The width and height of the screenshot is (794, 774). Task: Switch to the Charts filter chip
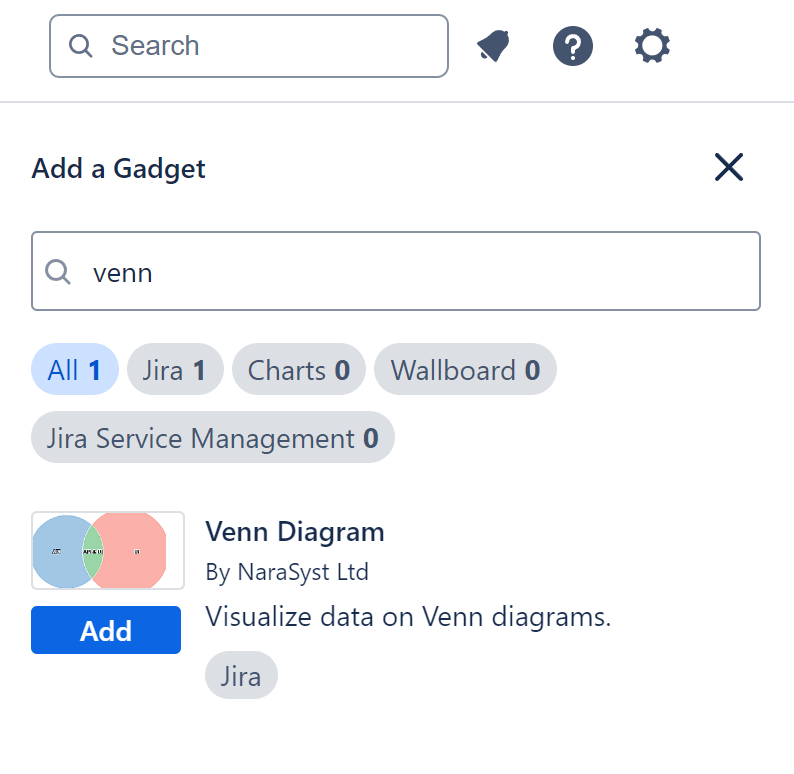(299, 371)
